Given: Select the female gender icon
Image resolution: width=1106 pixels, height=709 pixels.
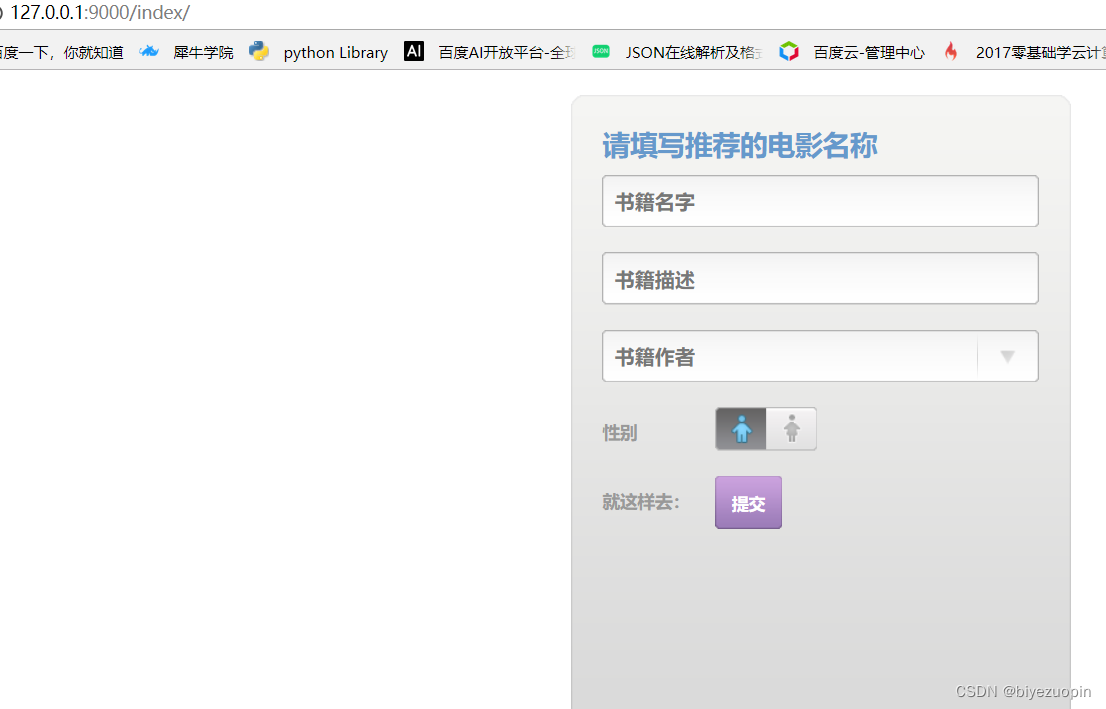Looking at the screenshot, I should click(x=791, y=429).
